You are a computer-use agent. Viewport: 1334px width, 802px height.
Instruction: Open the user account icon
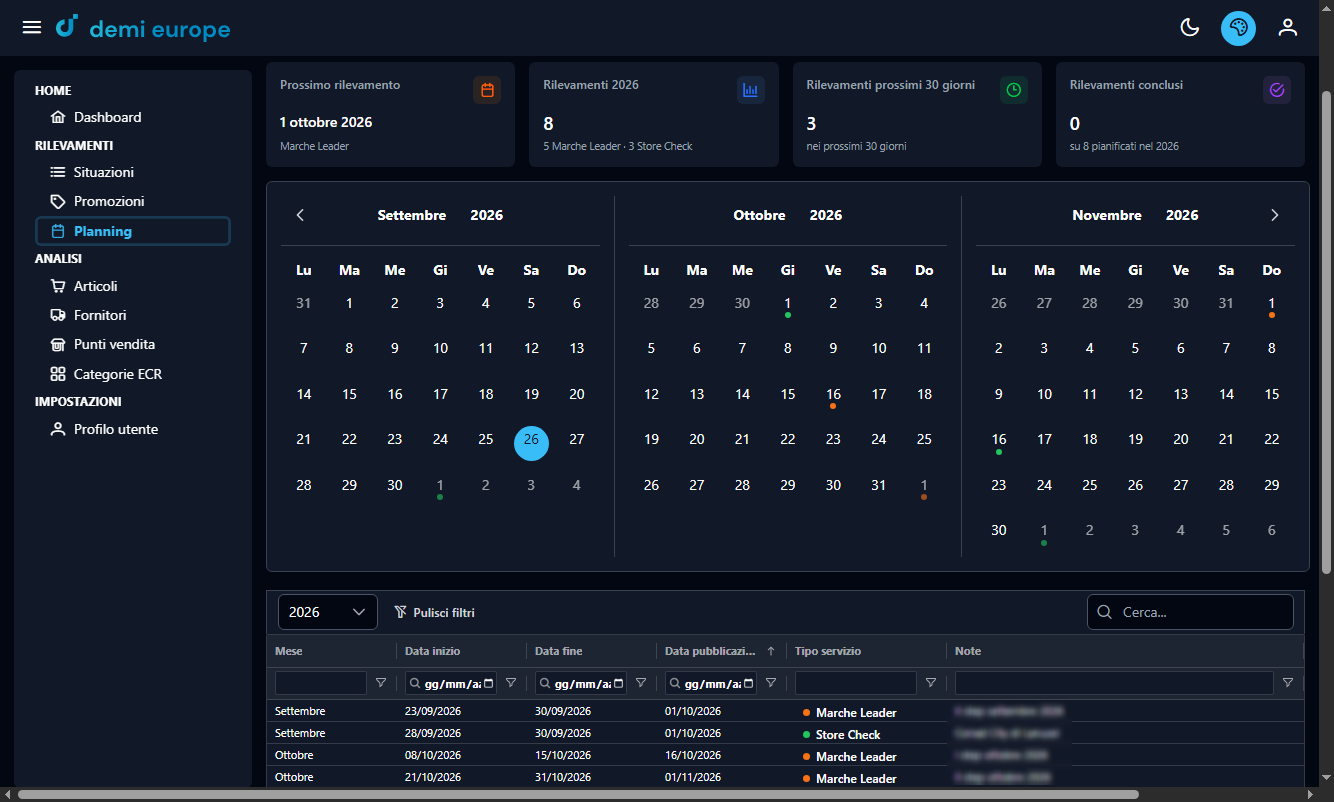1288,27
